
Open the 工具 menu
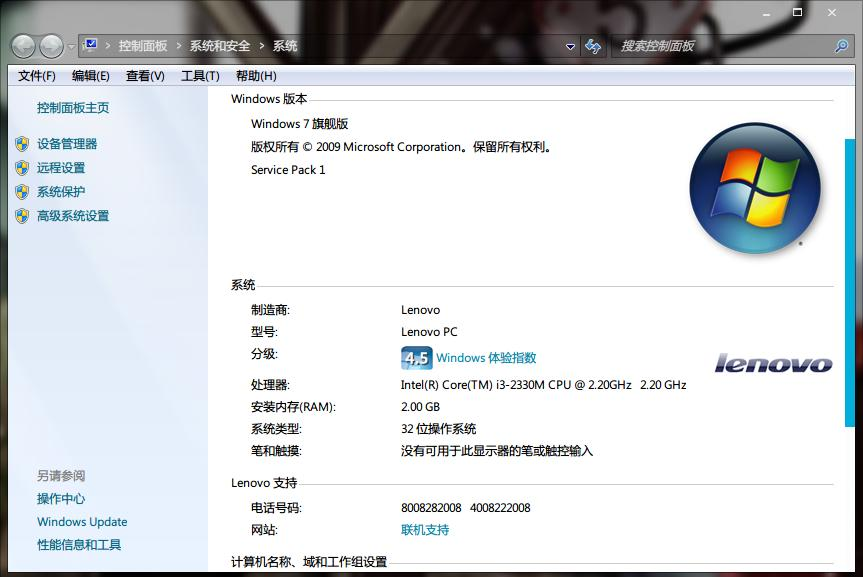(x=198, y=75)
